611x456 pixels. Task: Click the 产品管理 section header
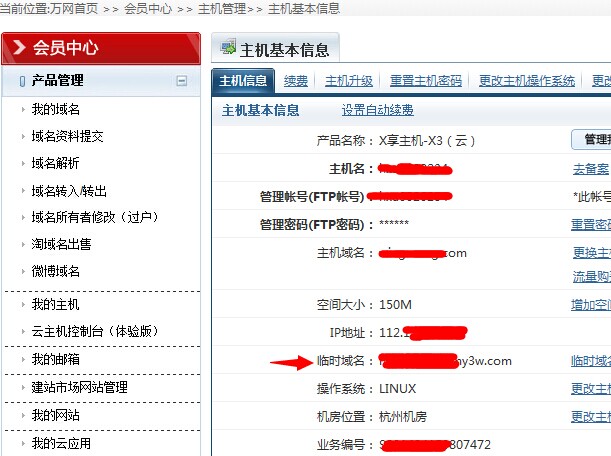point(101,81)
